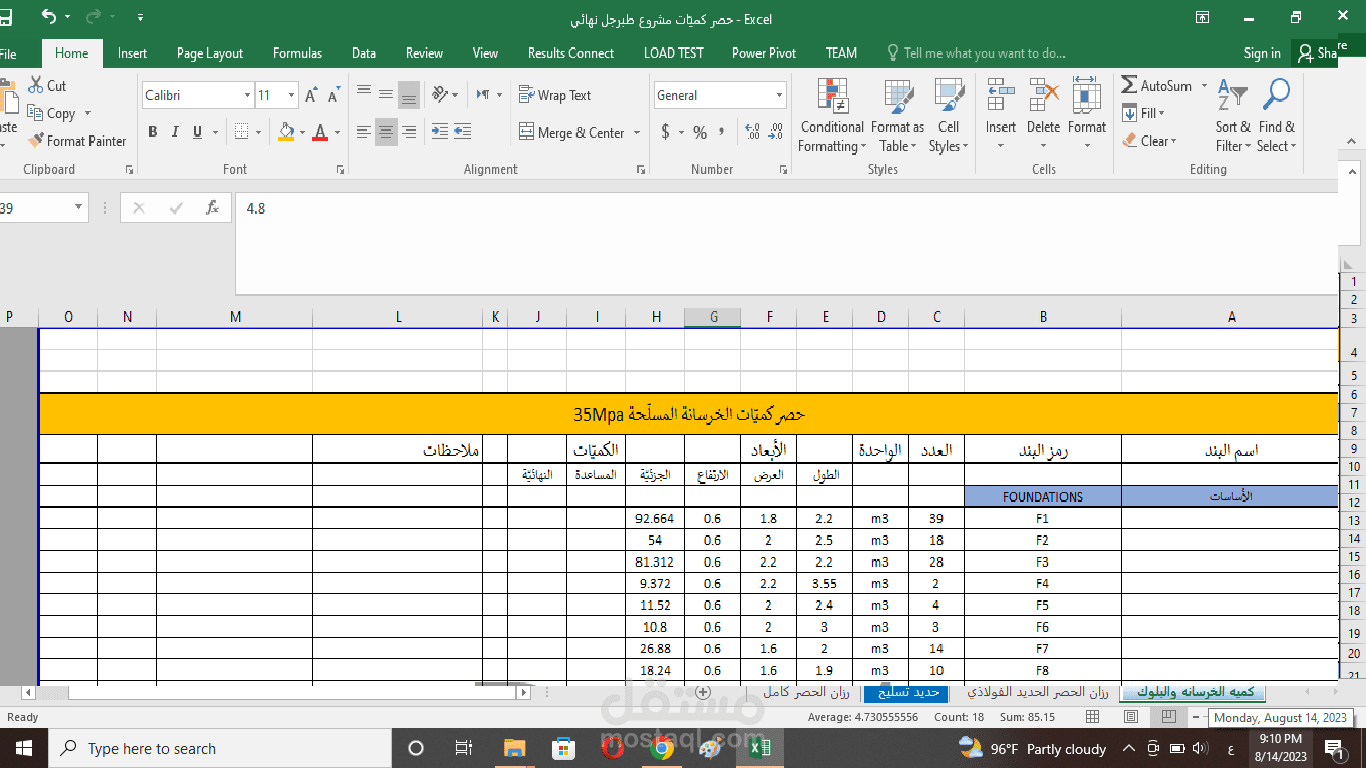The image size is (1366, 768).
Task: Expand Merge & Center dropdown arrow
Action: 637,132
